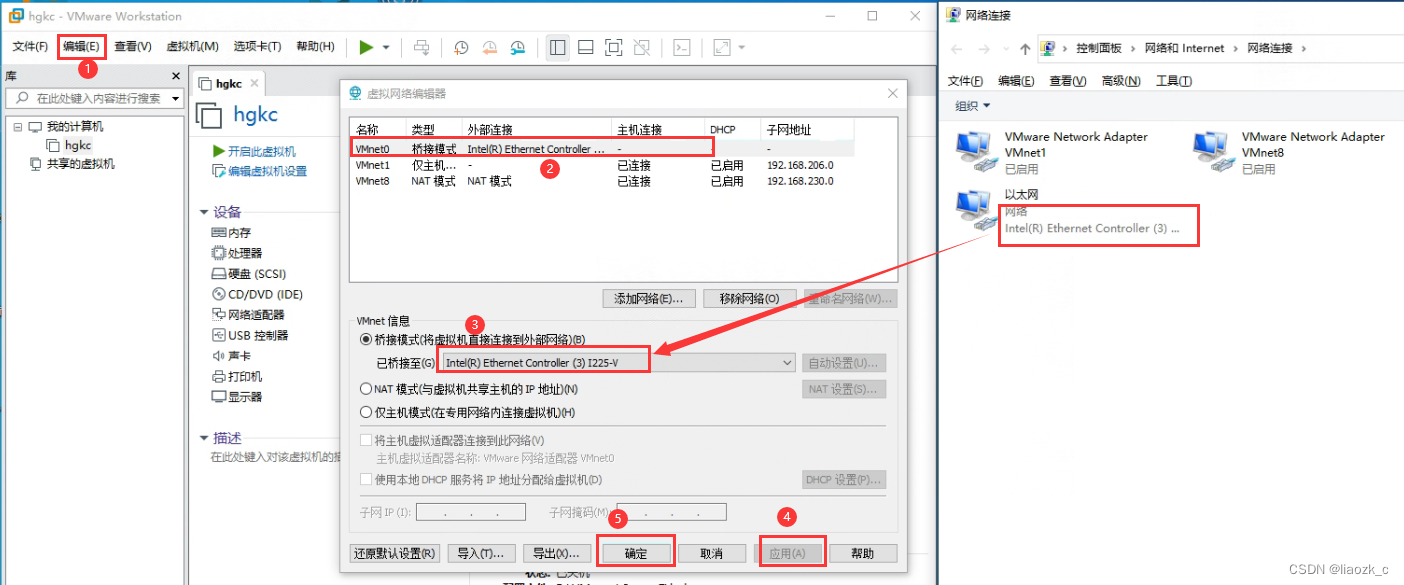Select the NAT 模式 radio button

366,389
